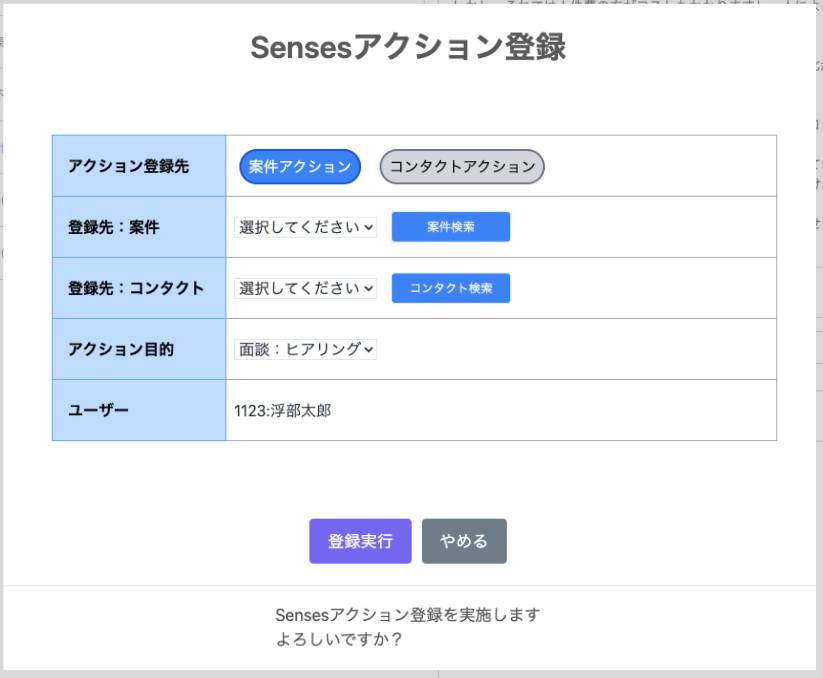Switch to コンタクトアクション toggle option
823x678 pixels.
click(x=462, y=167)
